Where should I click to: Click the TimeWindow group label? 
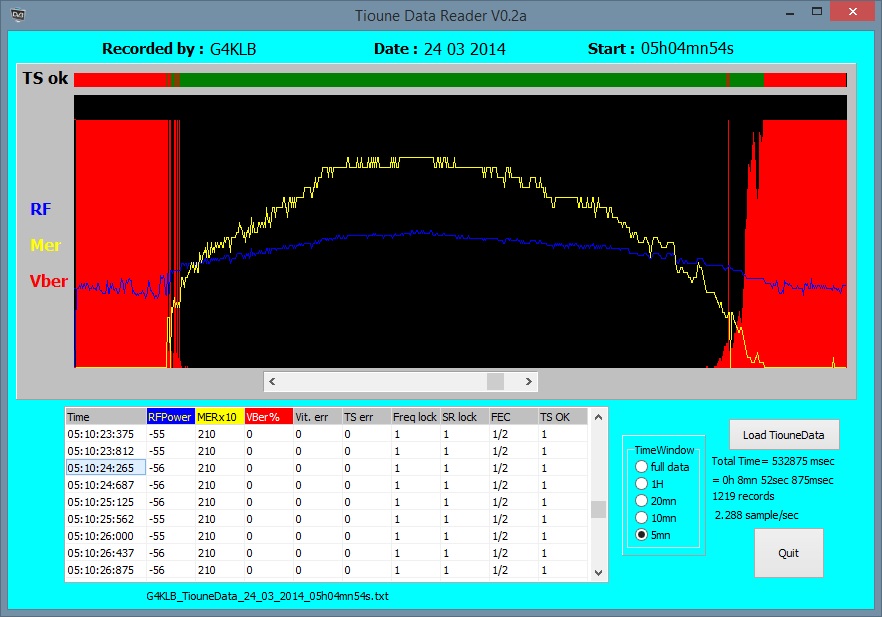tap(664, 450)
